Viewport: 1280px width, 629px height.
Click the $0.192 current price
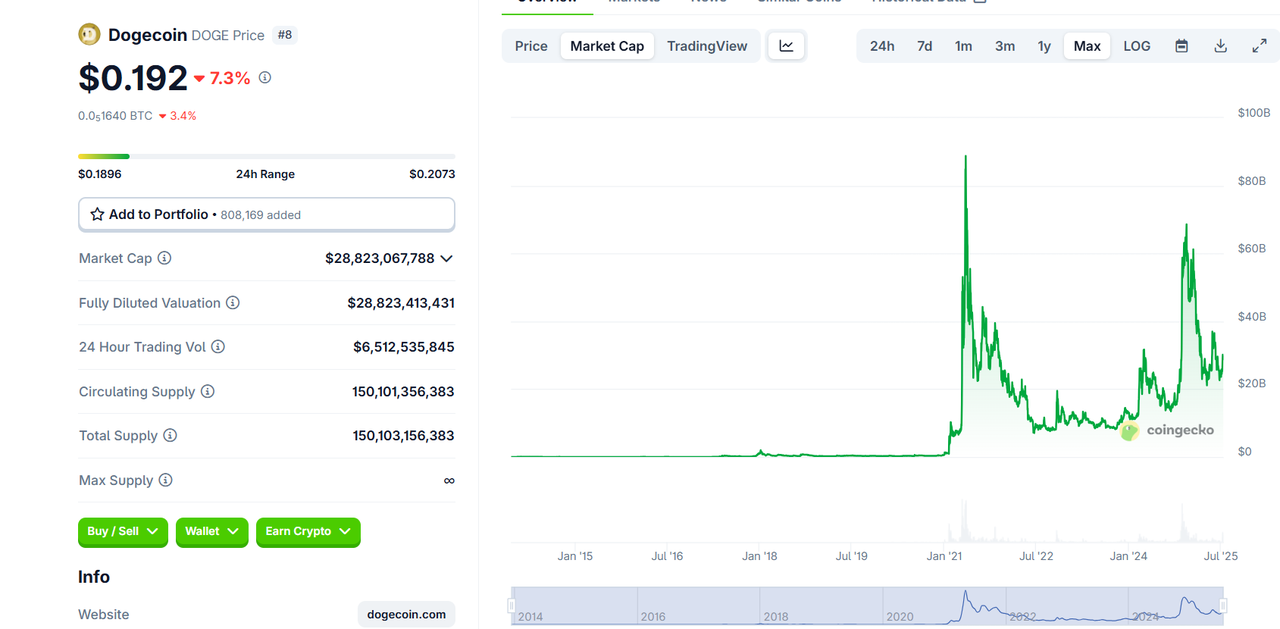pyautogui.click(x=133, y=78)
